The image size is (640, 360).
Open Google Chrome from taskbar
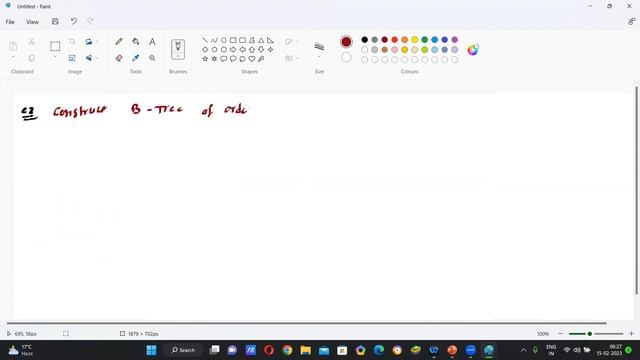(x=287, y=350)
